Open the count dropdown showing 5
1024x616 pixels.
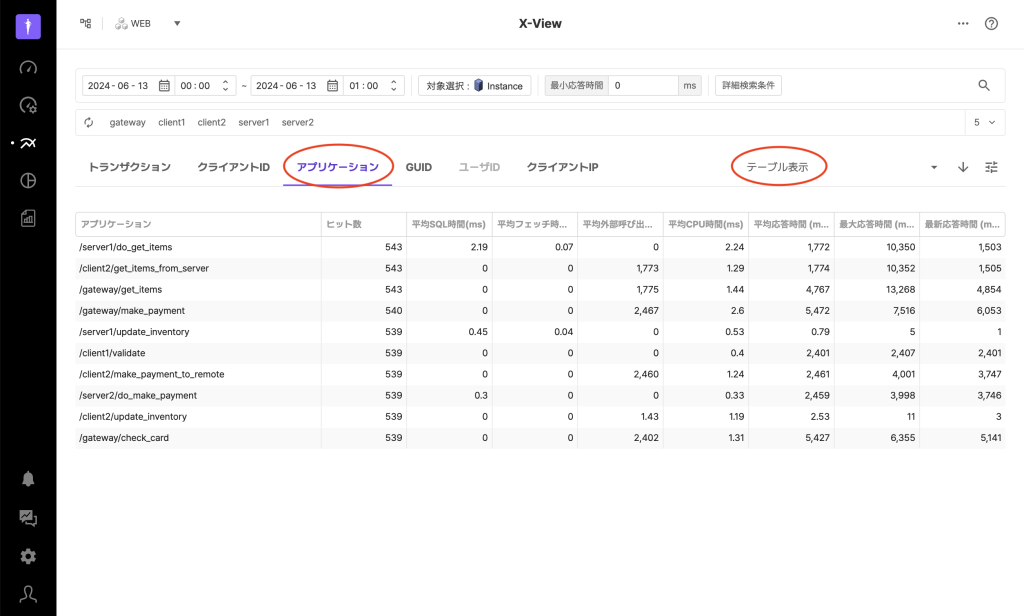984,122
